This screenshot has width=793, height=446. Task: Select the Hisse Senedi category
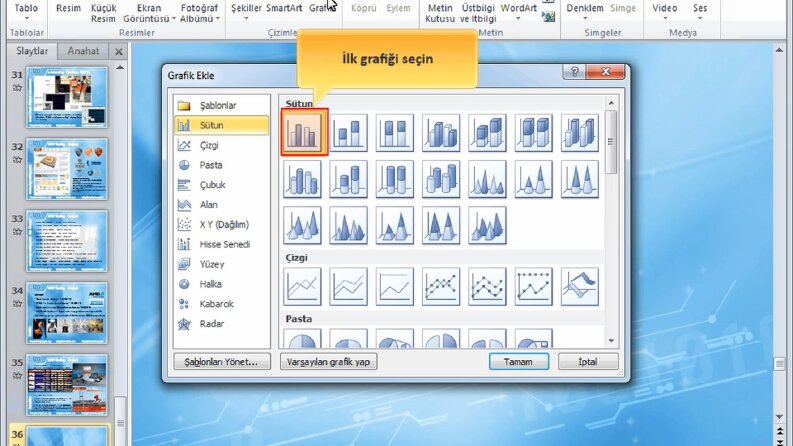(222, 244)
